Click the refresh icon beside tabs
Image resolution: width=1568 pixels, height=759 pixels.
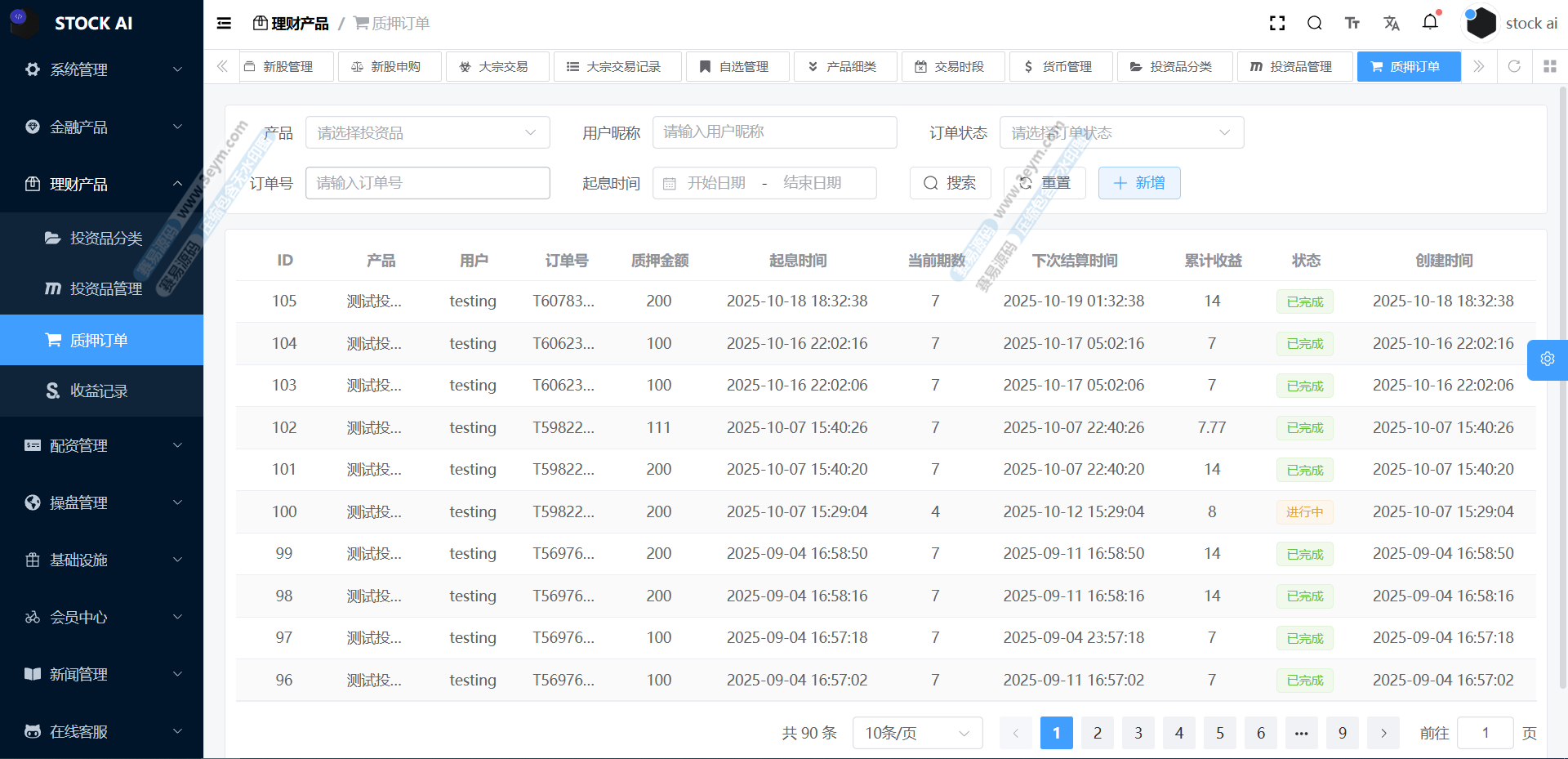click(1514, 66)
